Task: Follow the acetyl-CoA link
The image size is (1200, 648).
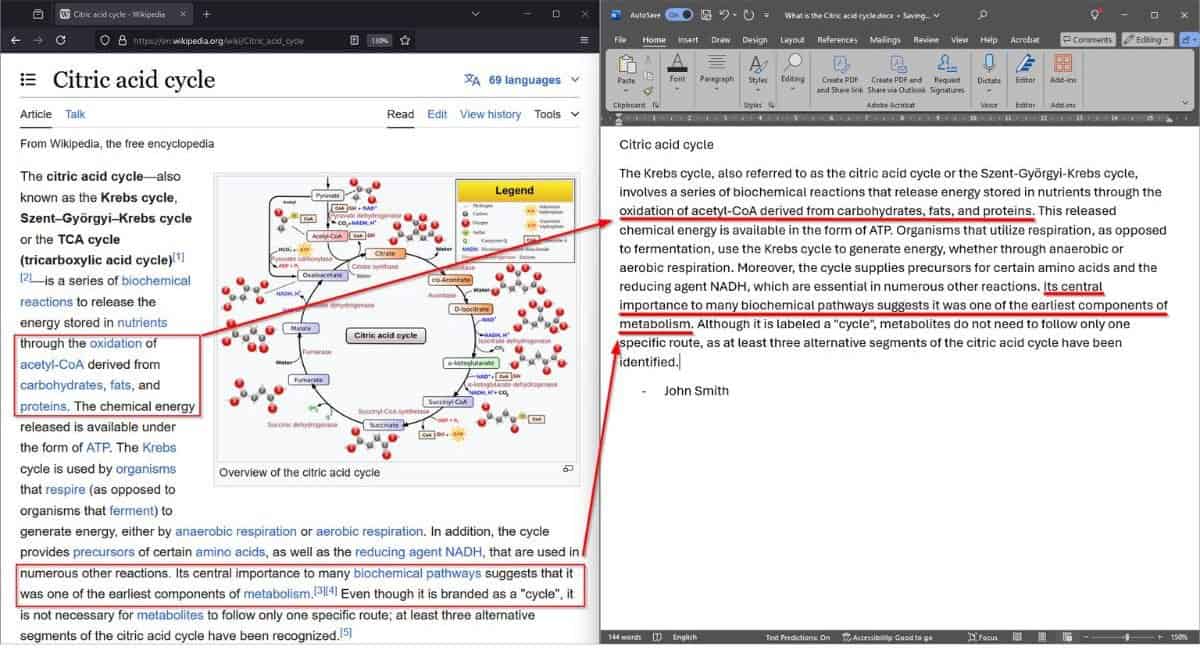Action: point(53,364)
